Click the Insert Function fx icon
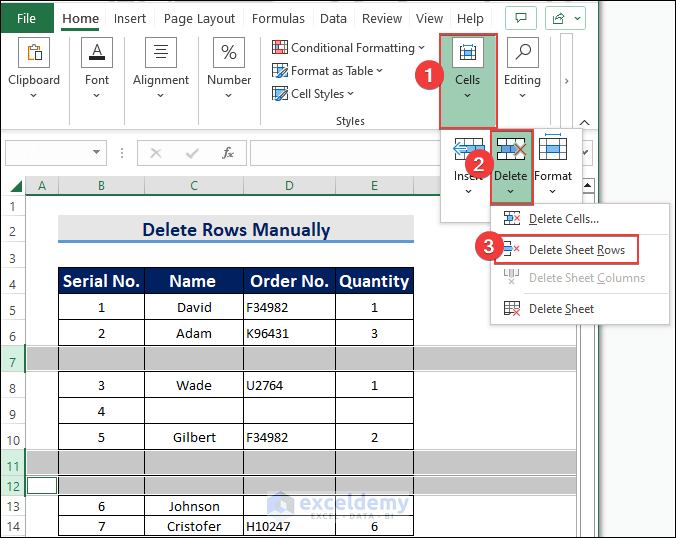The image size is (676, 538). coord(228,153)
